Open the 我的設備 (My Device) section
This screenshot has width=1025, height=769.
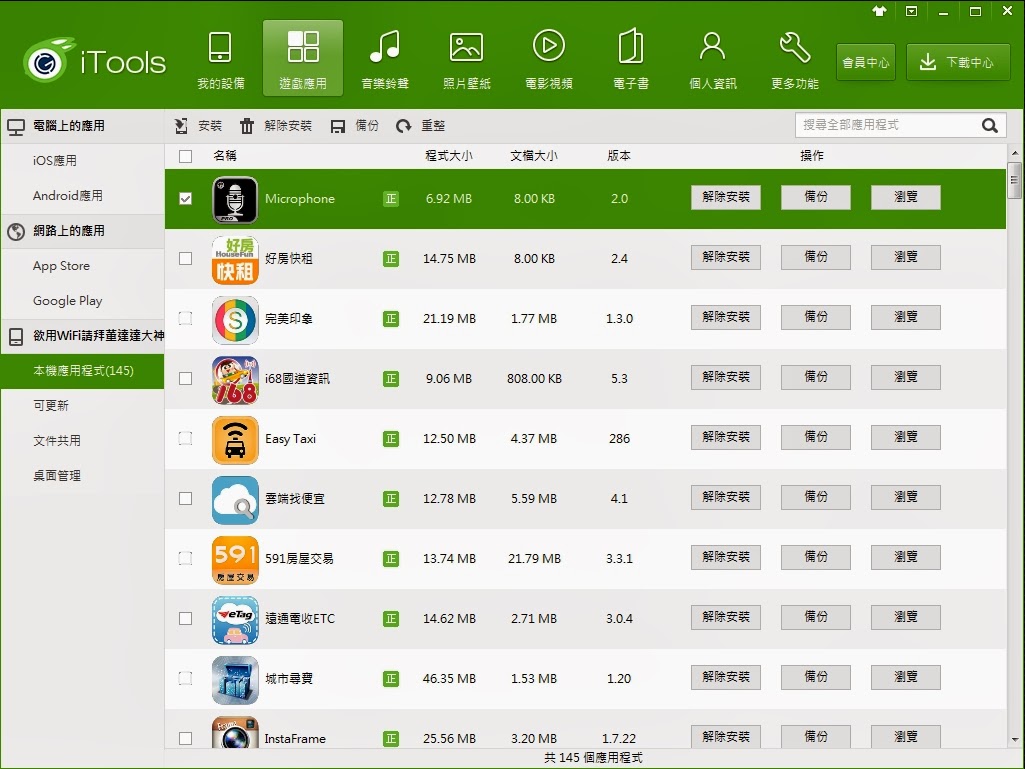pyautogui.click(x=219, y=57)
